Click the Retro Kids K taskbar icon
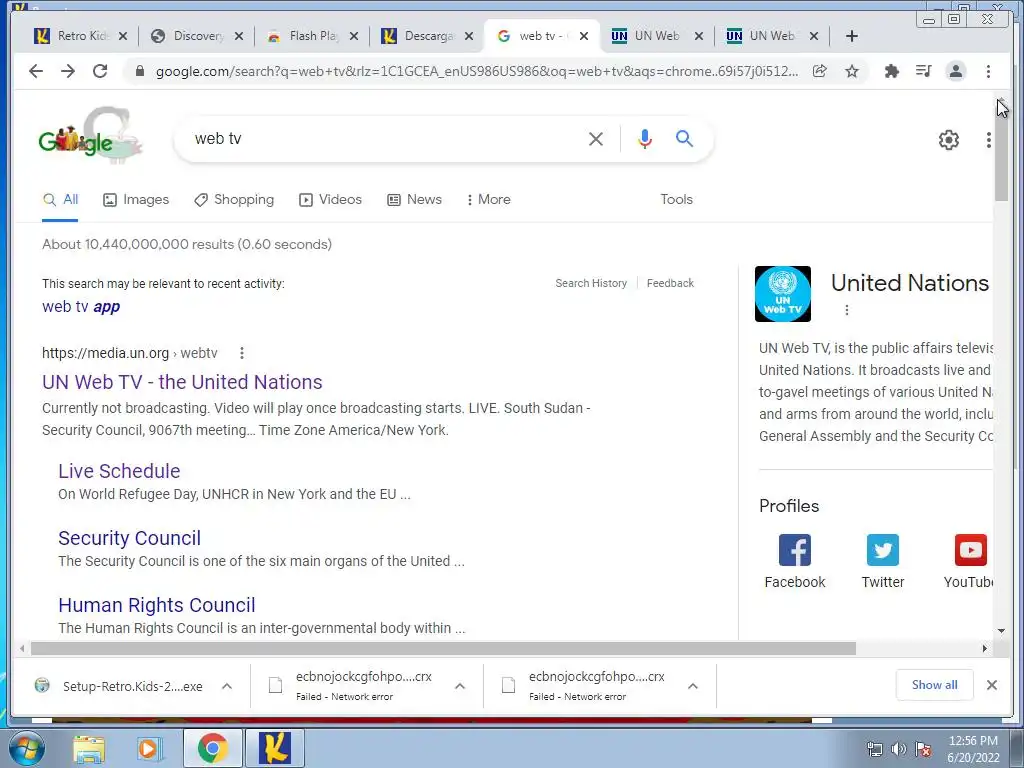Screen dimensions: 1024x768 point(275,748)
